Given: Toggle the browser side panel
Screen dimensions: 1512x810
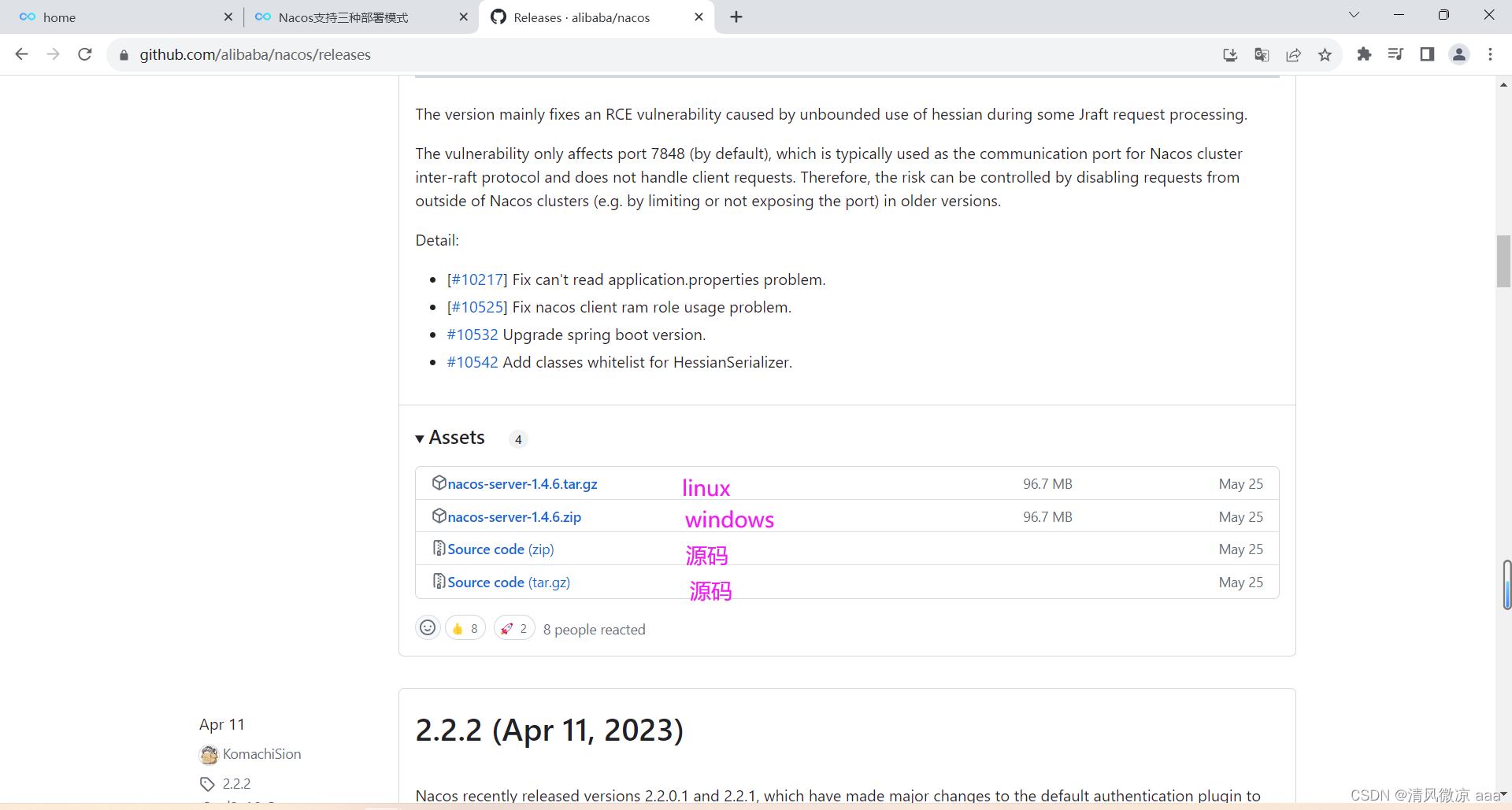Looking at the screenshot, I should [1427, 54].
